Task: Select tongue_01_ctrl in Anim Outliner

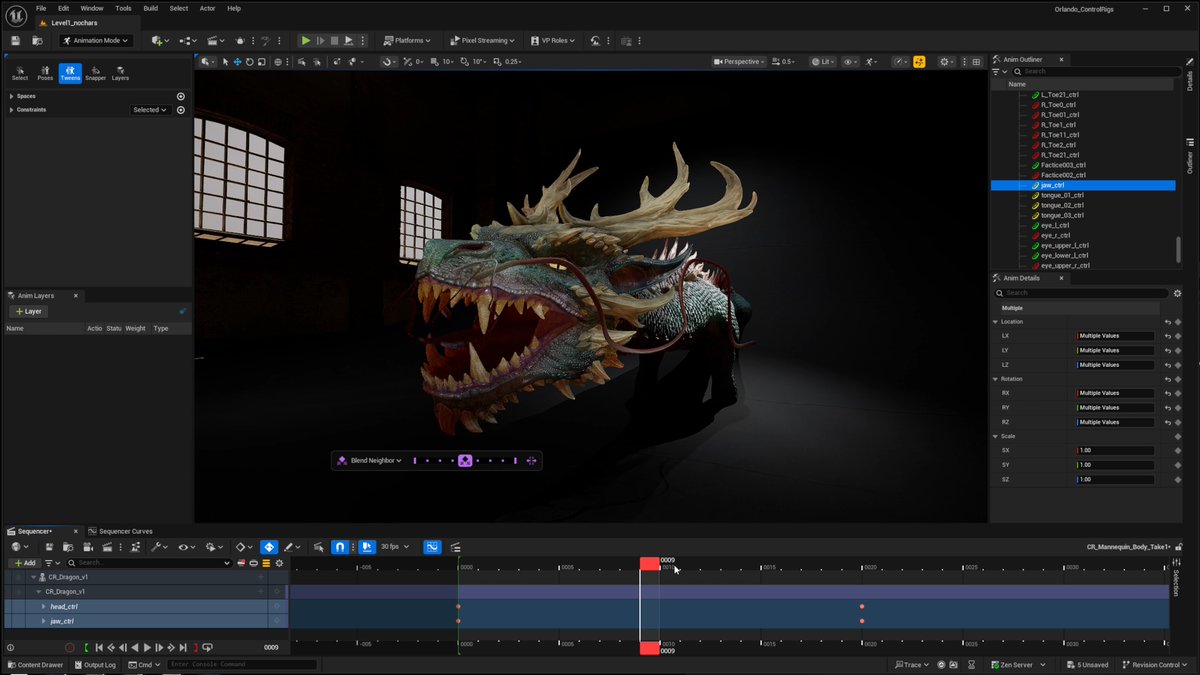Action: click(1062, 195)
